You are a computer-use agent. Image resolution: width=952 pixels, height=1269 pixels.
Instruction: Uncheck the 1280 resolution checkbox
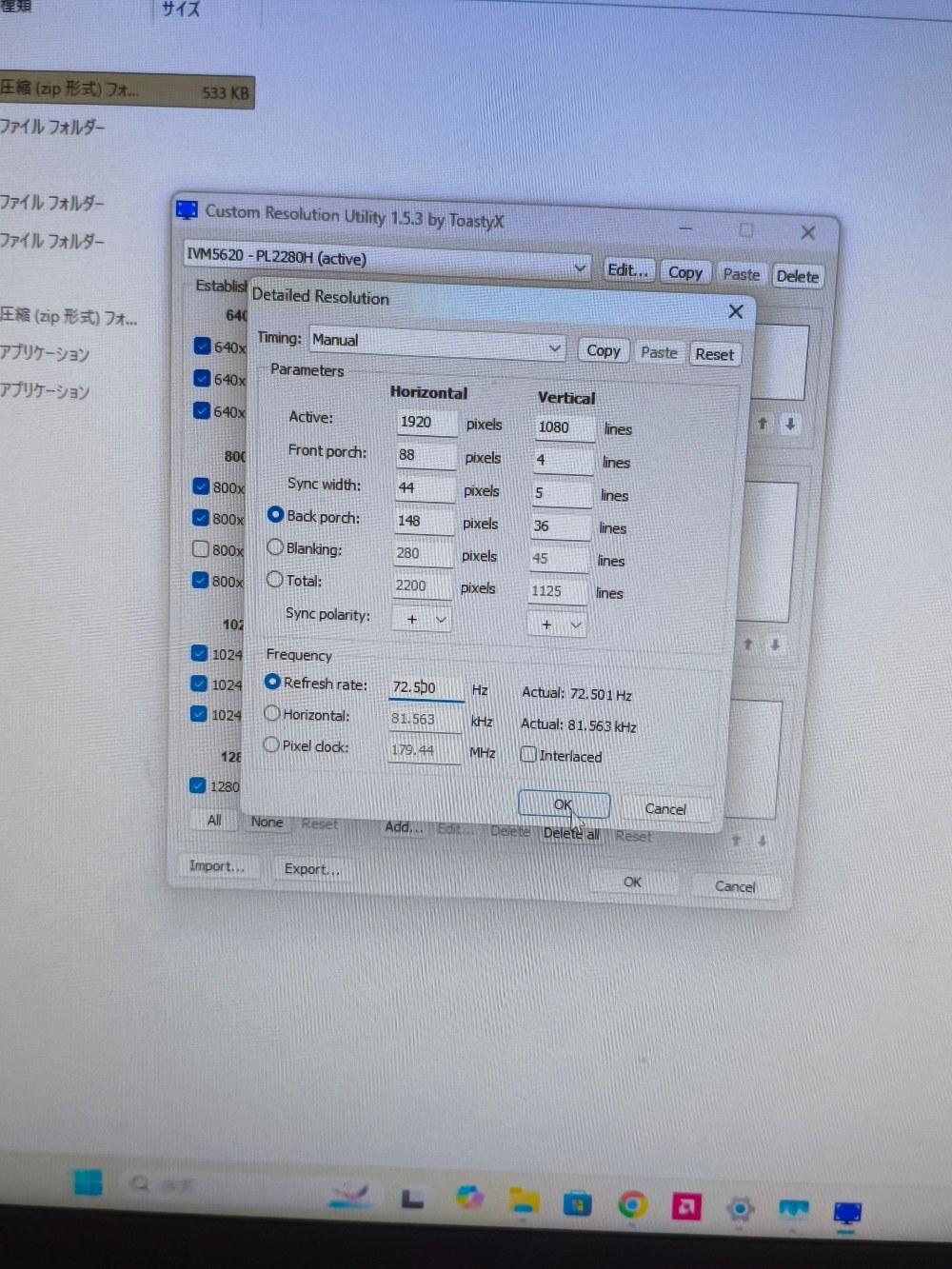pyautogui.click(x=198, y=785)
